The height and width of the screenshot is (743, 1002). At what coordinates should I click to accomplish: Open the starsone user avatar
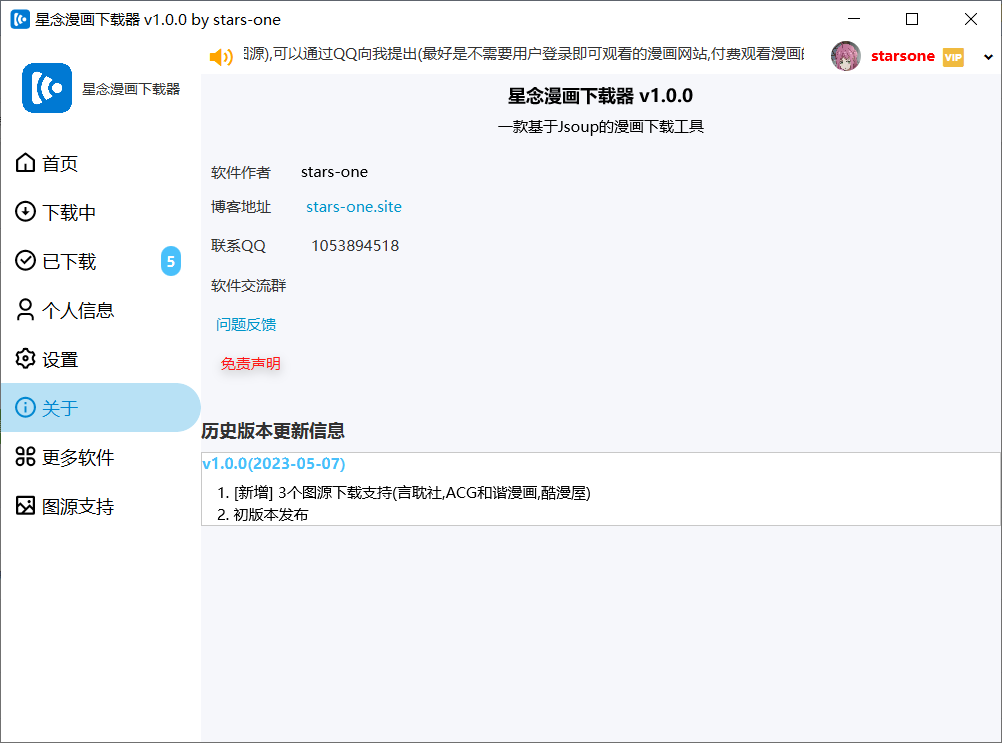[x=846, y=56]
